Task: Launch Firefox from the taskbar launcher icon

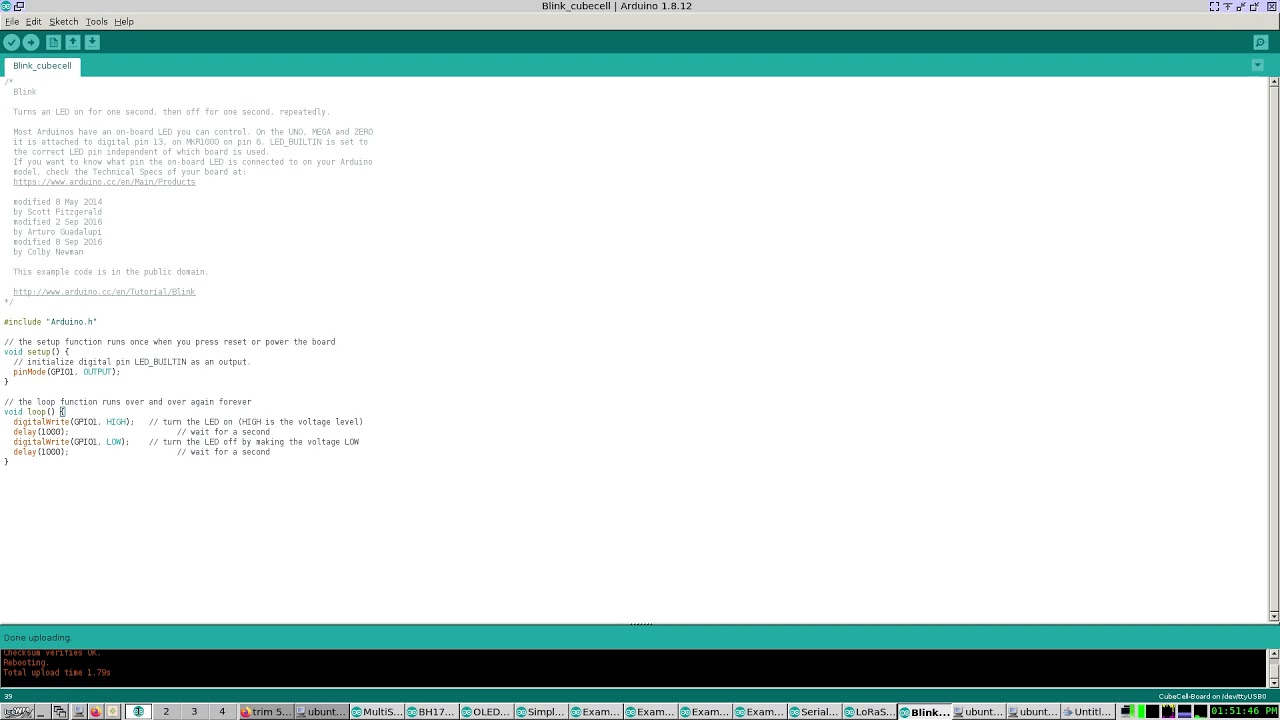Action: click(95, 712)
